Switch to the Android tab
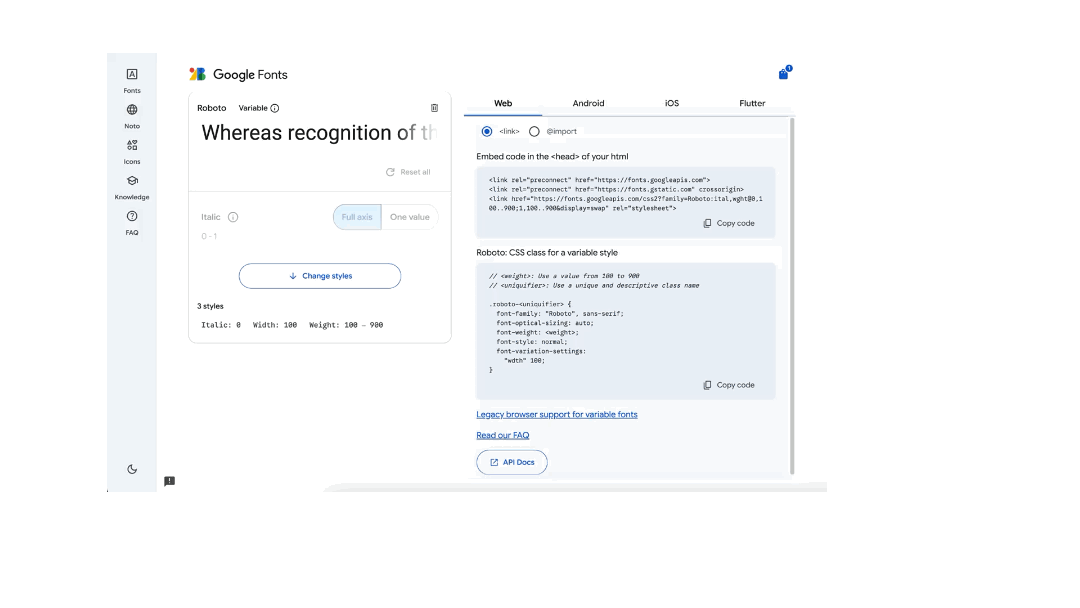Screen dimensions: 1080x608 588,103
